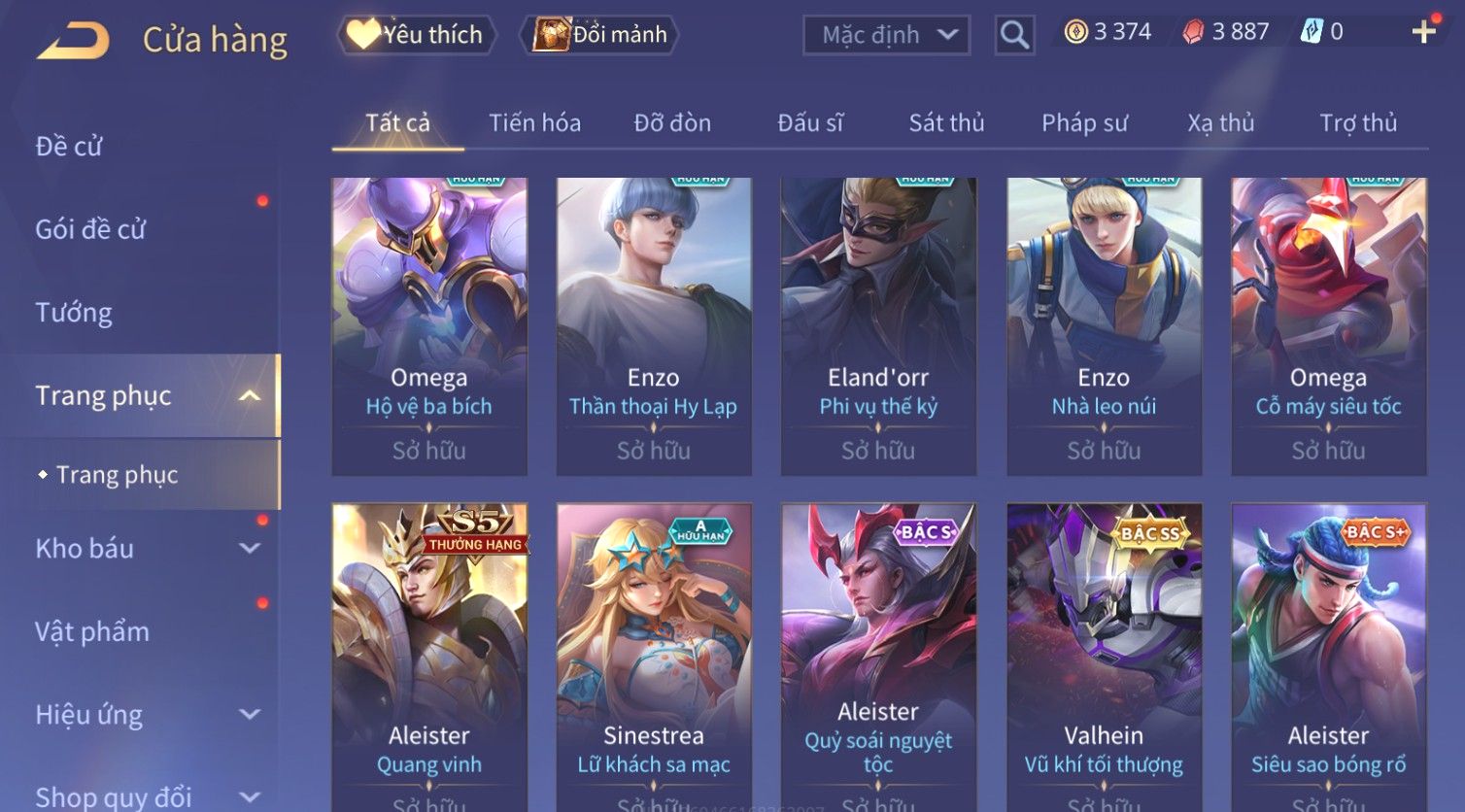Open the Sinestrea Lữ khách sa mạc card
Screen dimensions: 1465x812
(x=654, y=658)
